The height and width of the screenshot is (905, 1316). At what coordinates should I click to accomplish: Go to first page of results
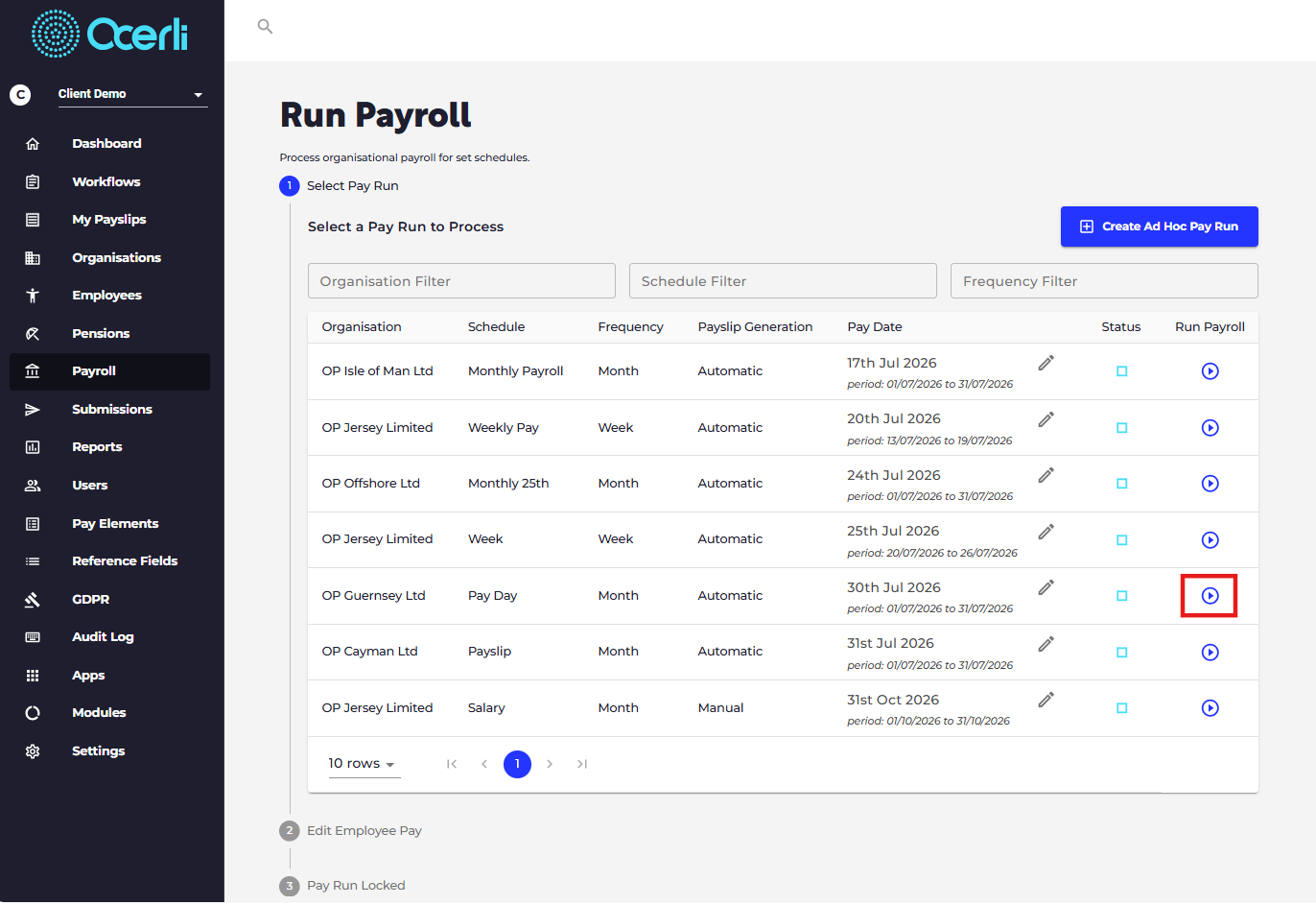pos(452,764)
